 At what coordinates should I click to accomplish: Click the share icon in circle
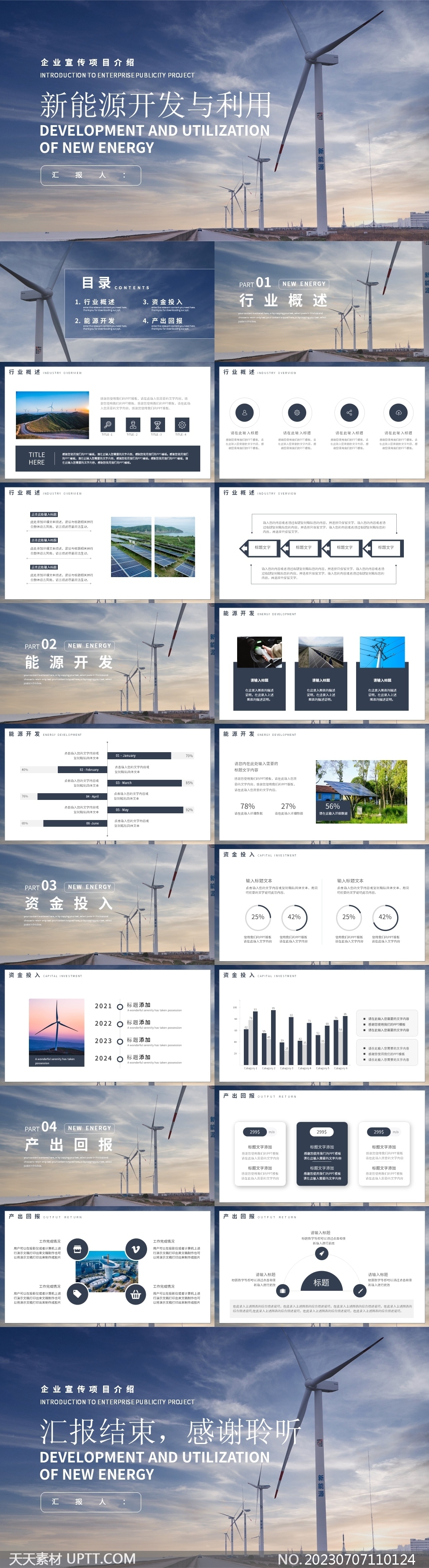tap(349, 412)
